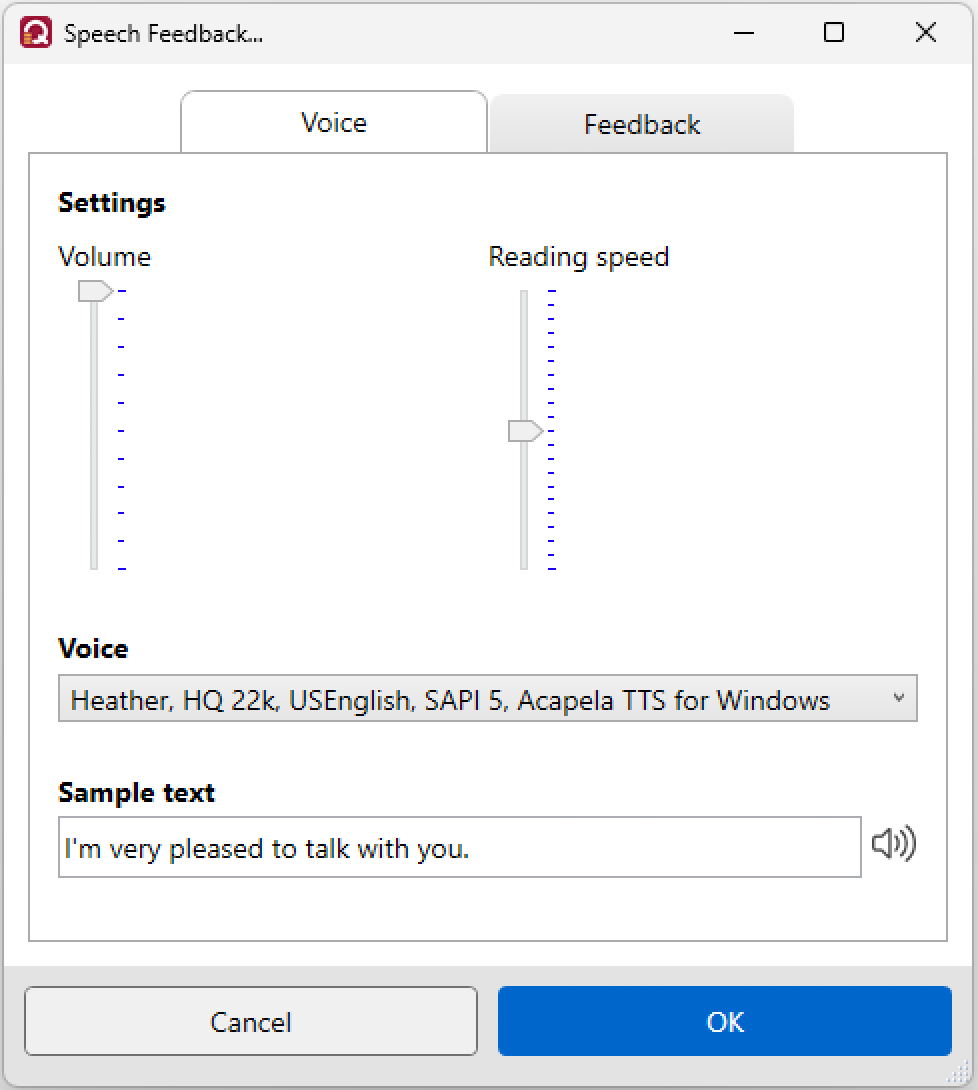Close the Speech Feedback dialog

(x=925, y=33)
